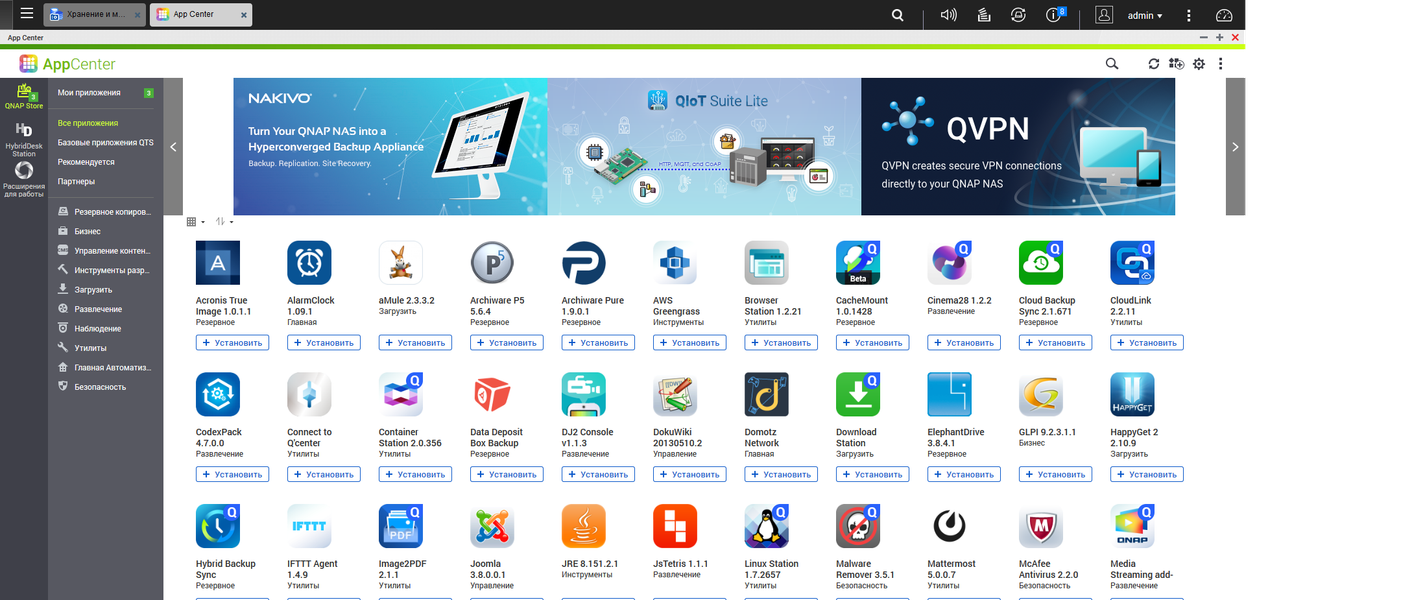
Task: Install Browser Station
Action: point(781,343)
